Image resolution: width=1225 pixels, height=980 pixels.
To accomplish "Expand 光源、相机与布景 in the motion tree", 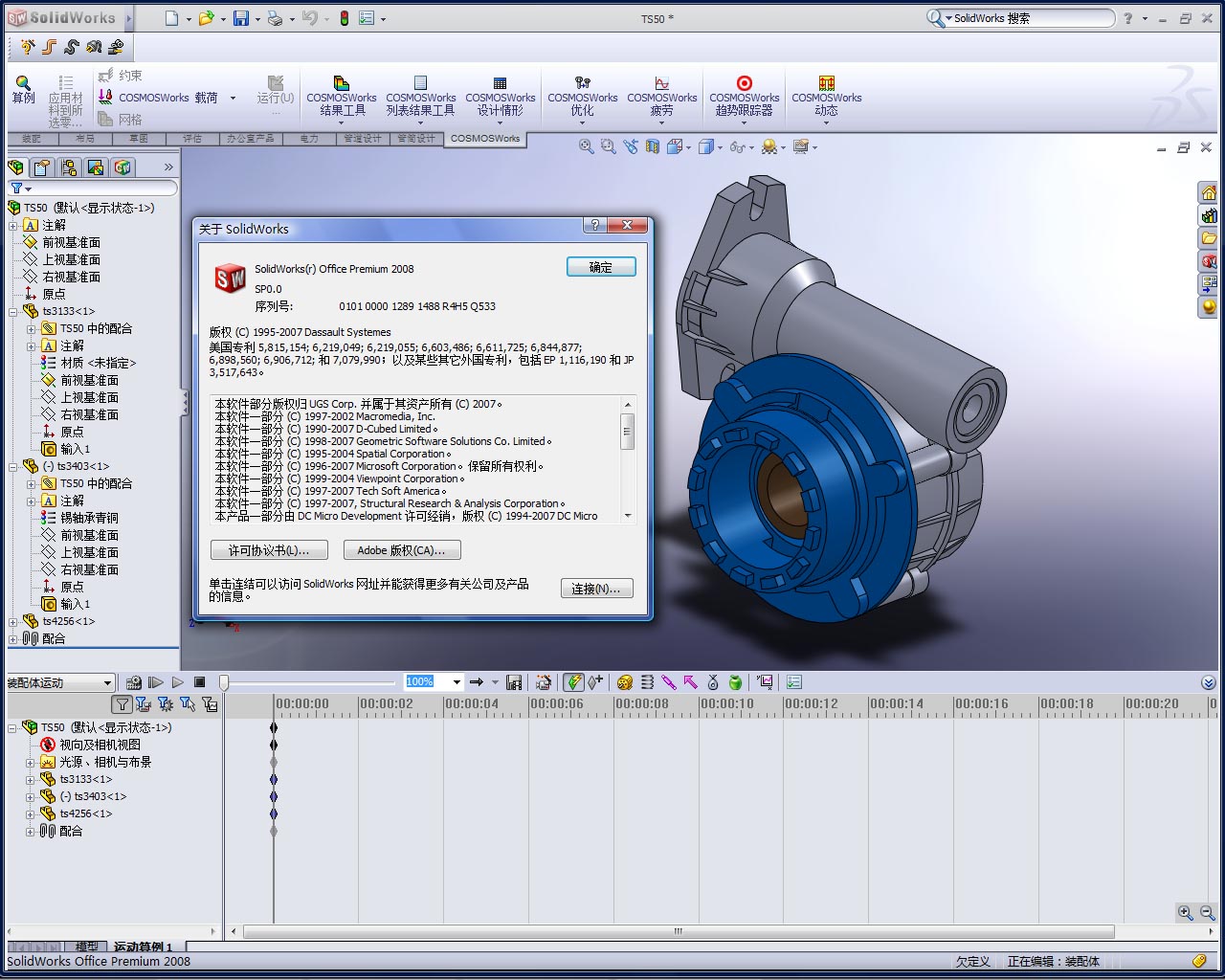I will click(x=31, y=763).
